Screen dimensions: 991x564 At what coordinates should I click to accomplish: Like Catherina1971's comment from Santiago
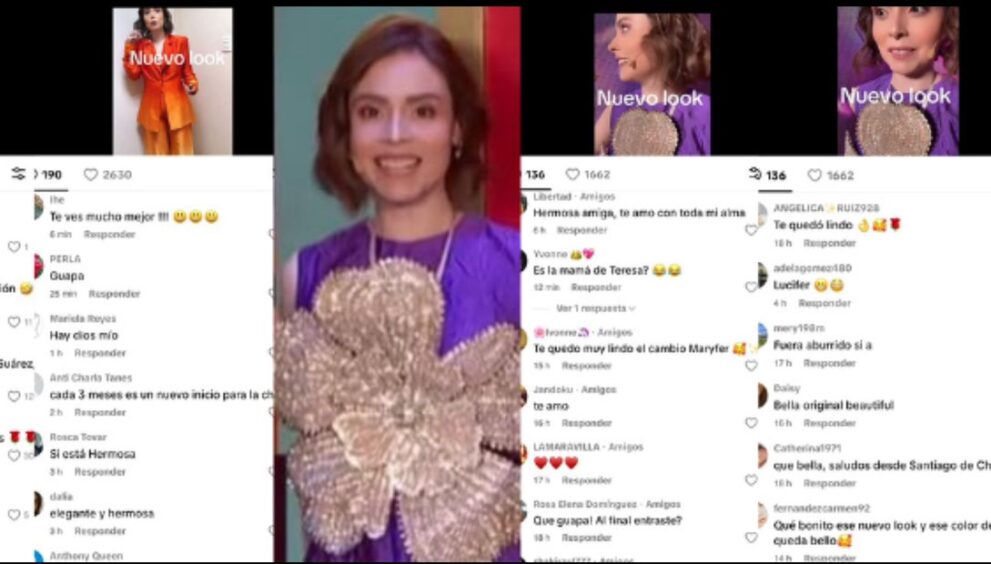pyautogui.click(x=751, y=481)
